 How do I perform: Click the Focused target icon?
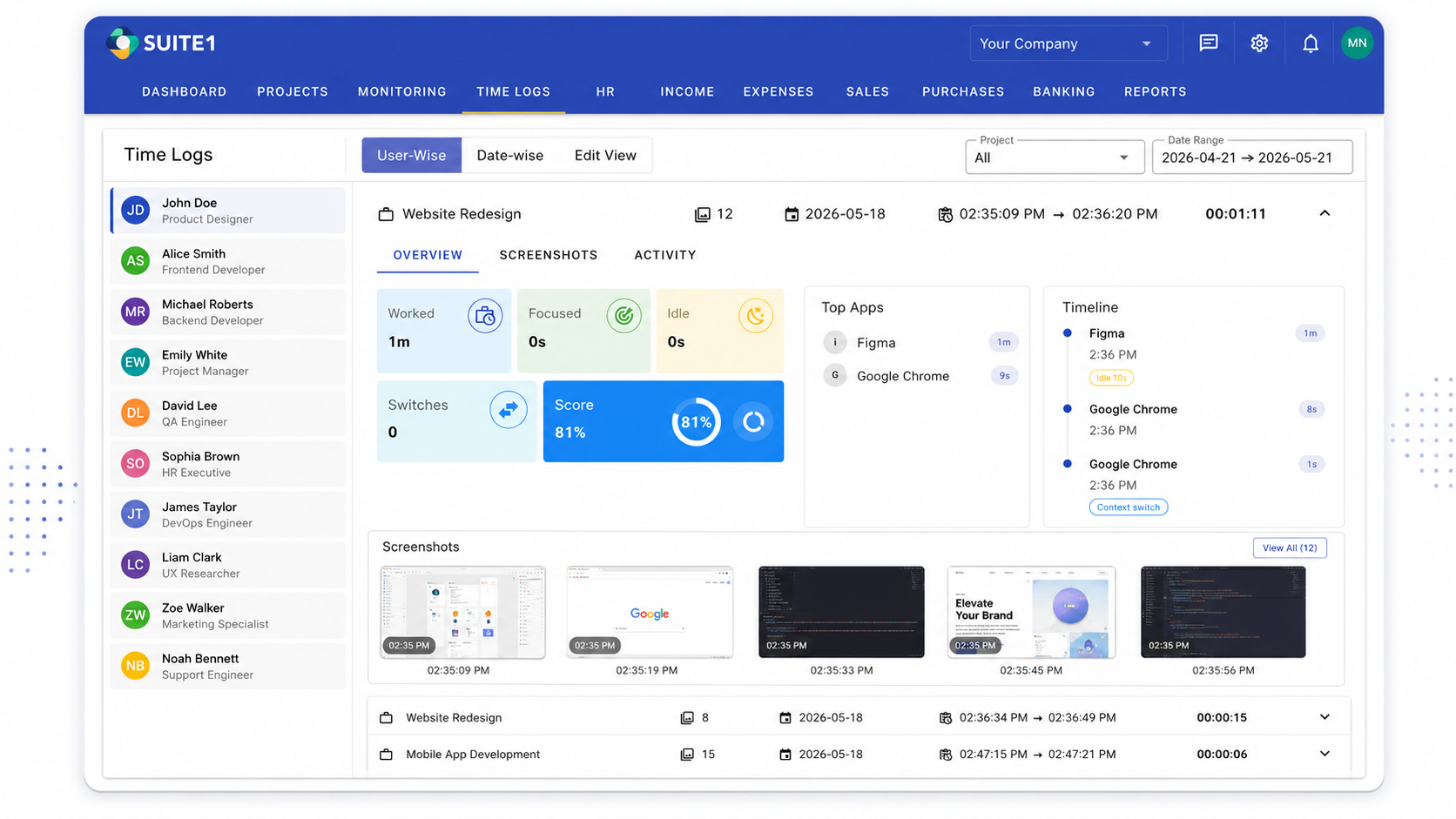pyautogui.click(x=624, y=316)
